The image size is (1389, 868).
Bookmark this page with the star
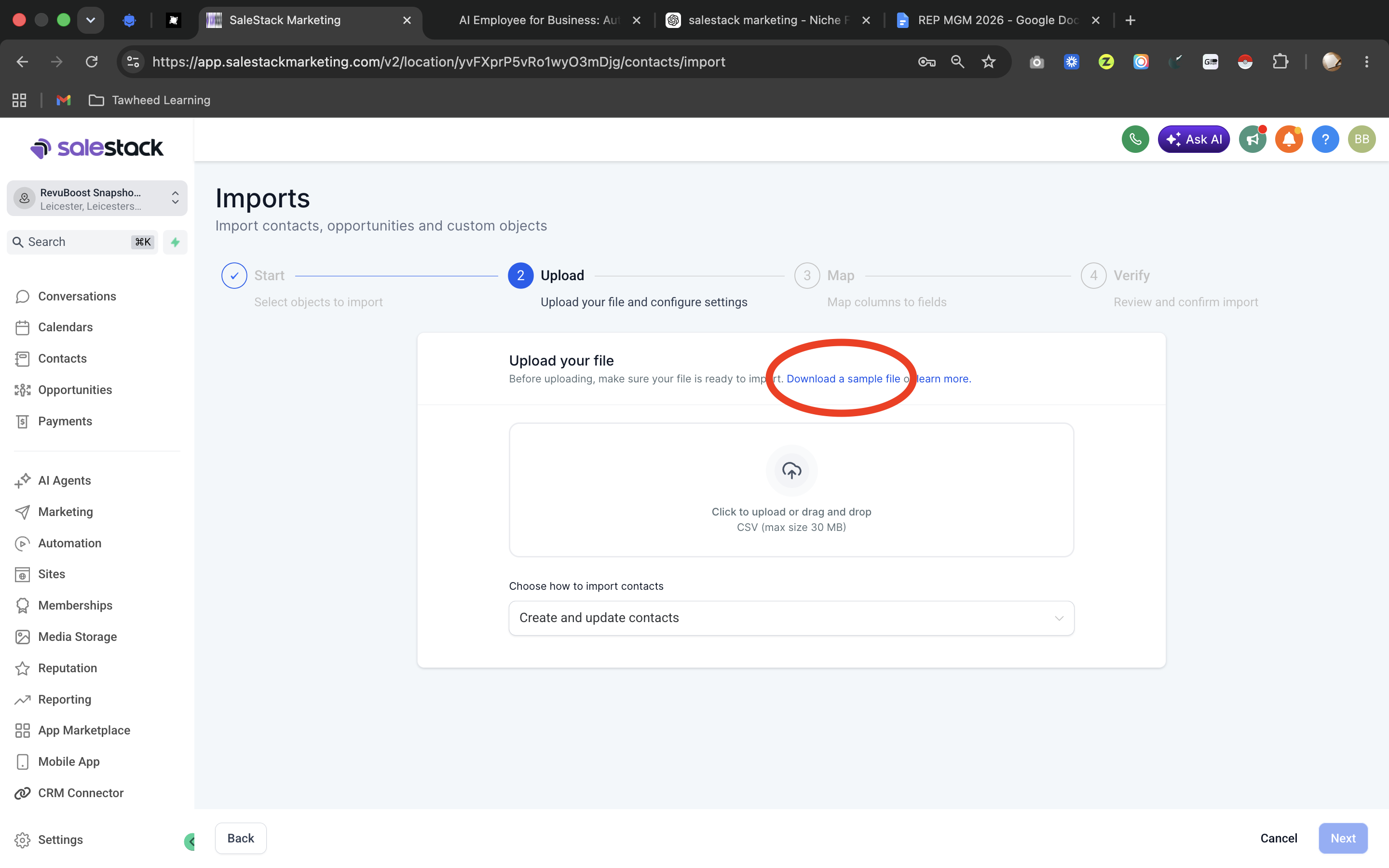point(988,62)
